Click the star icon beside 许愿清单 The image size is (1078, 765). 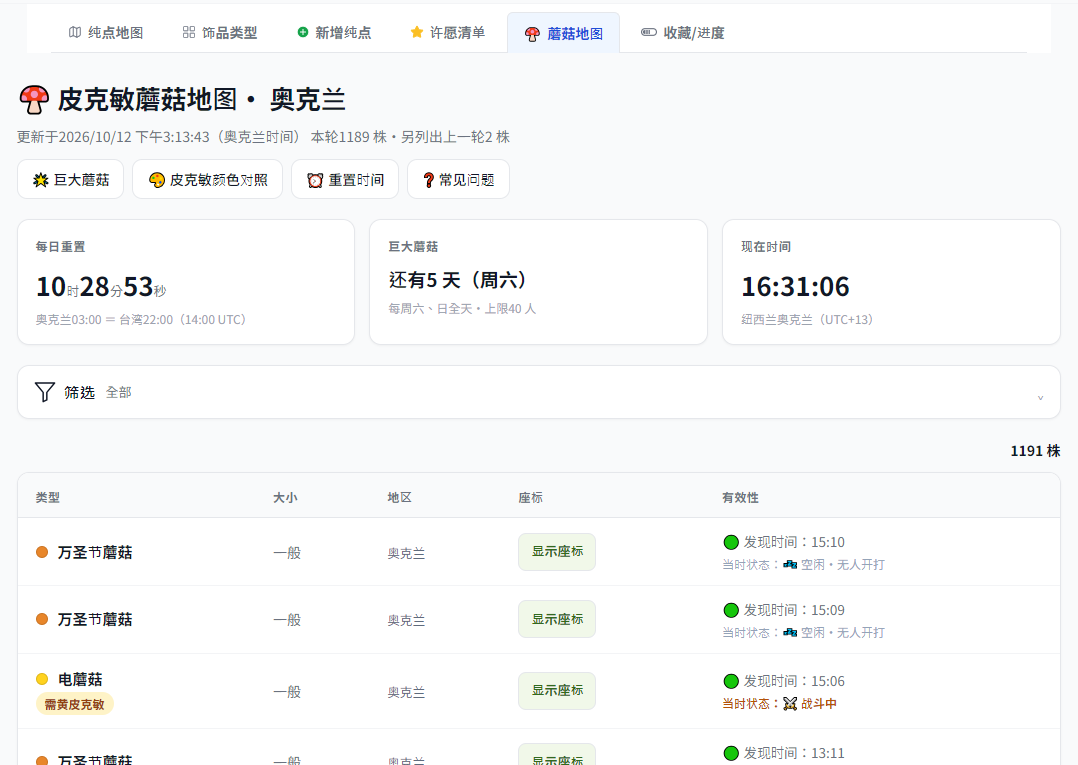point(417,32)
